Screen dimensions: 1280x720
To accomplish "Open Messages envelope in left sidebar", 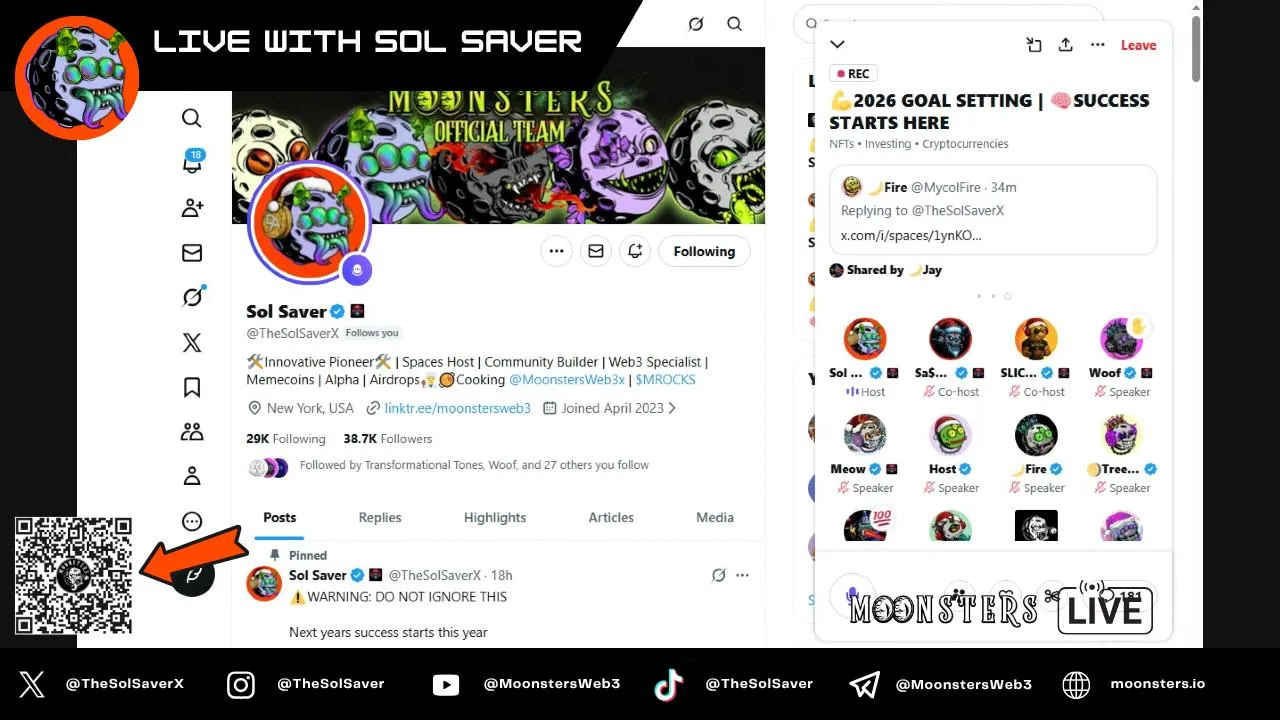I will 192,253.
